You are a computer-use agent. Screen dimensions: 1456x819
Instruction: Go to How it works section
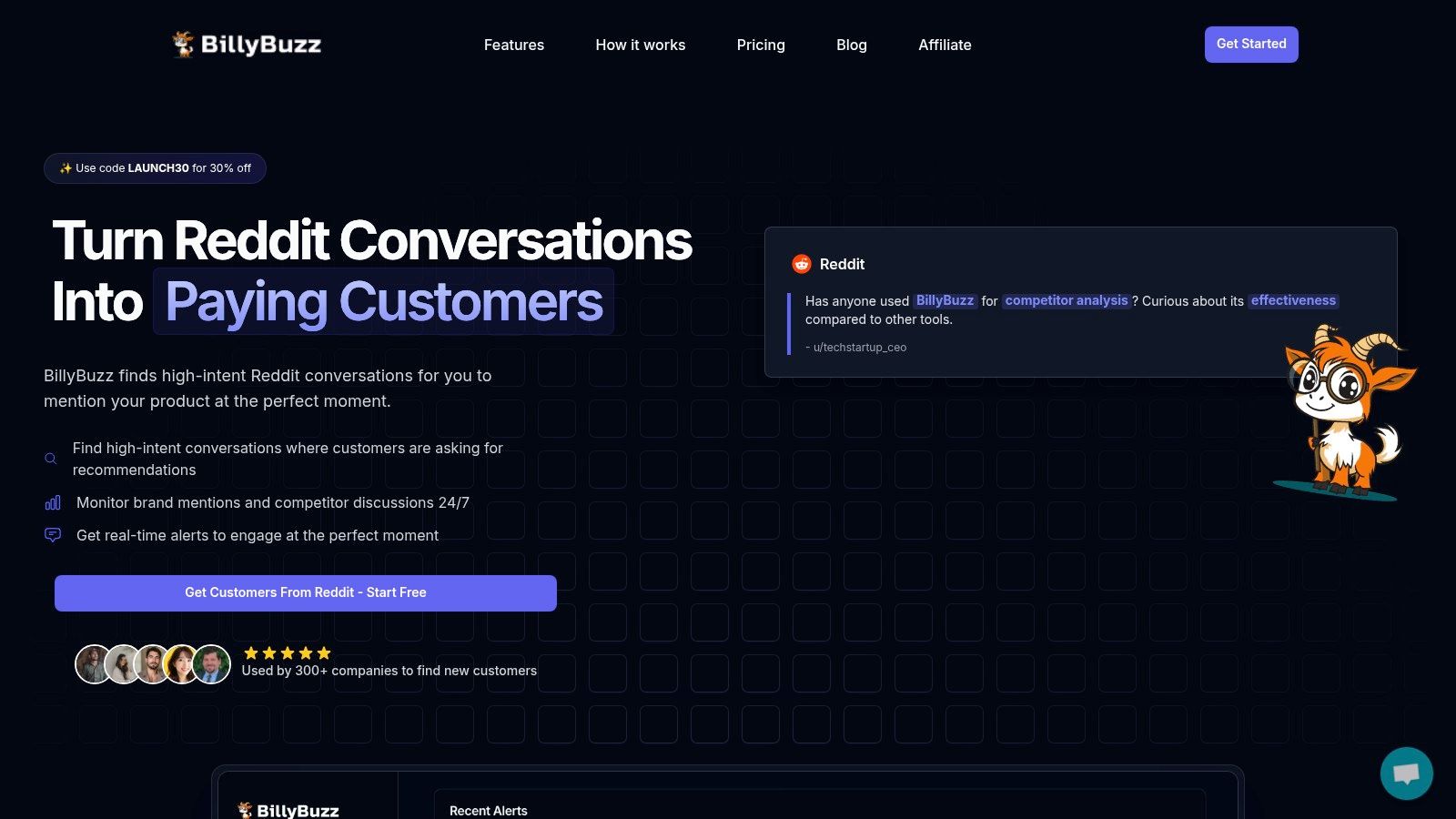(x=641, y=45)
